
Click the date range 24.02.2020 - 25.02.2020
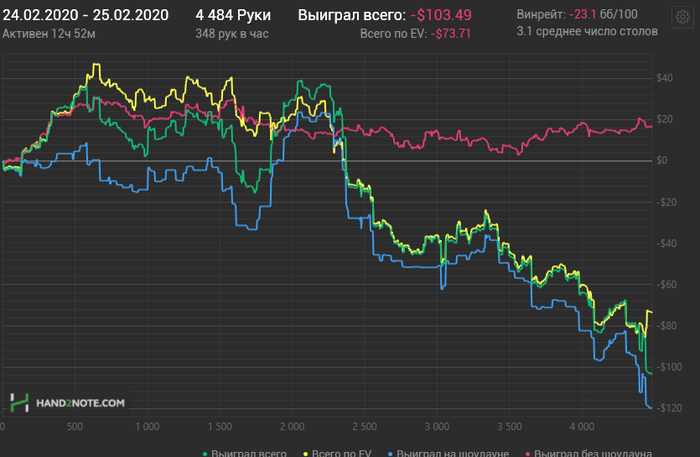[x=86, y=15]
